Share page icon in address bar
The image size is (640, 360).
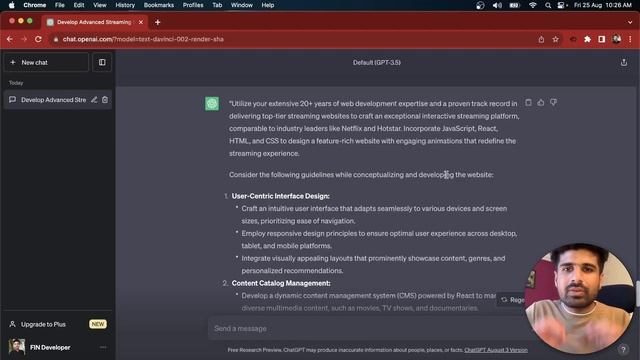pos(541,39)
